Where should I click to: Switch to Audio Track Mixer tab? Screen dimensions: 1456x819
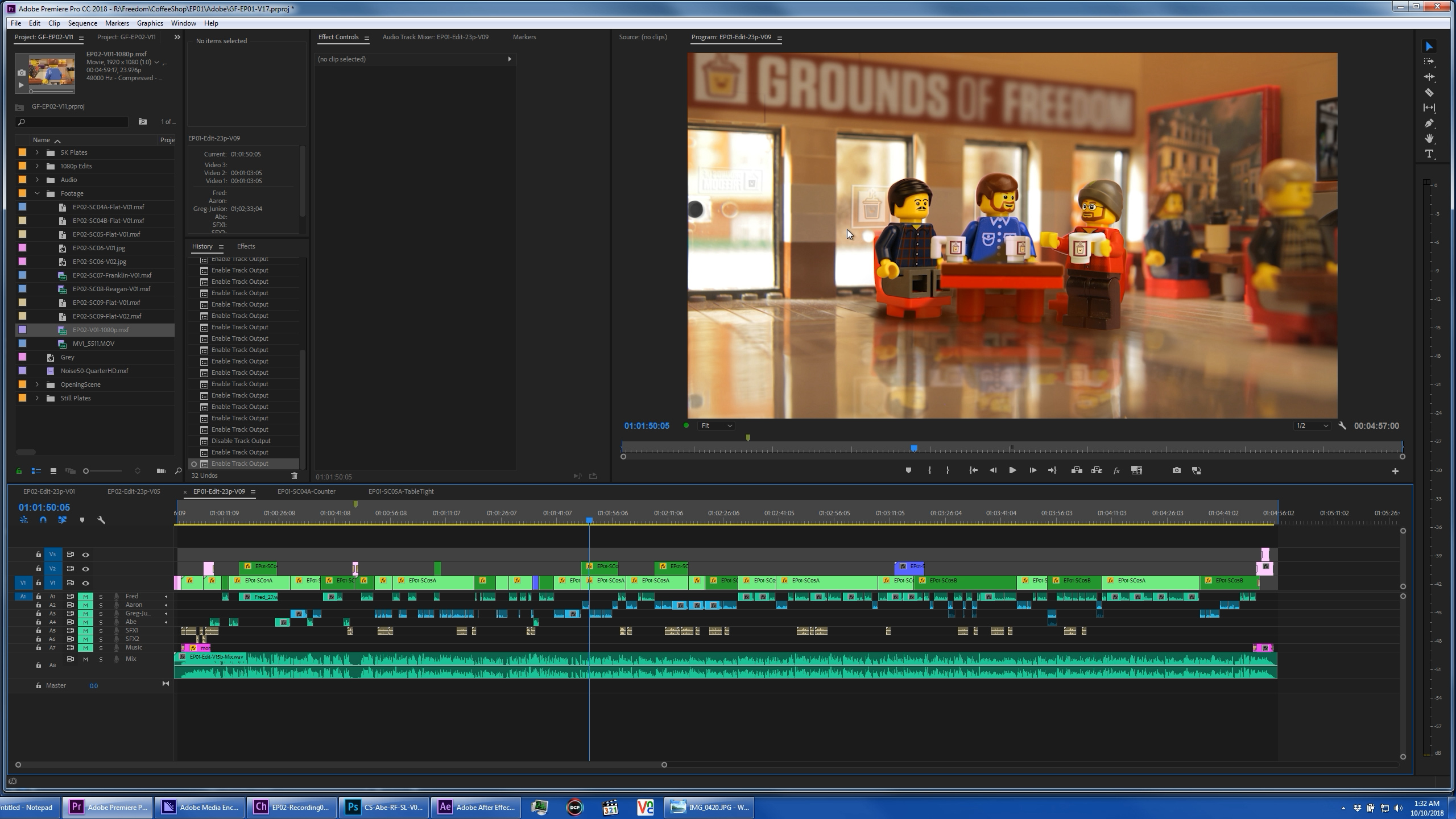[435, 37]
